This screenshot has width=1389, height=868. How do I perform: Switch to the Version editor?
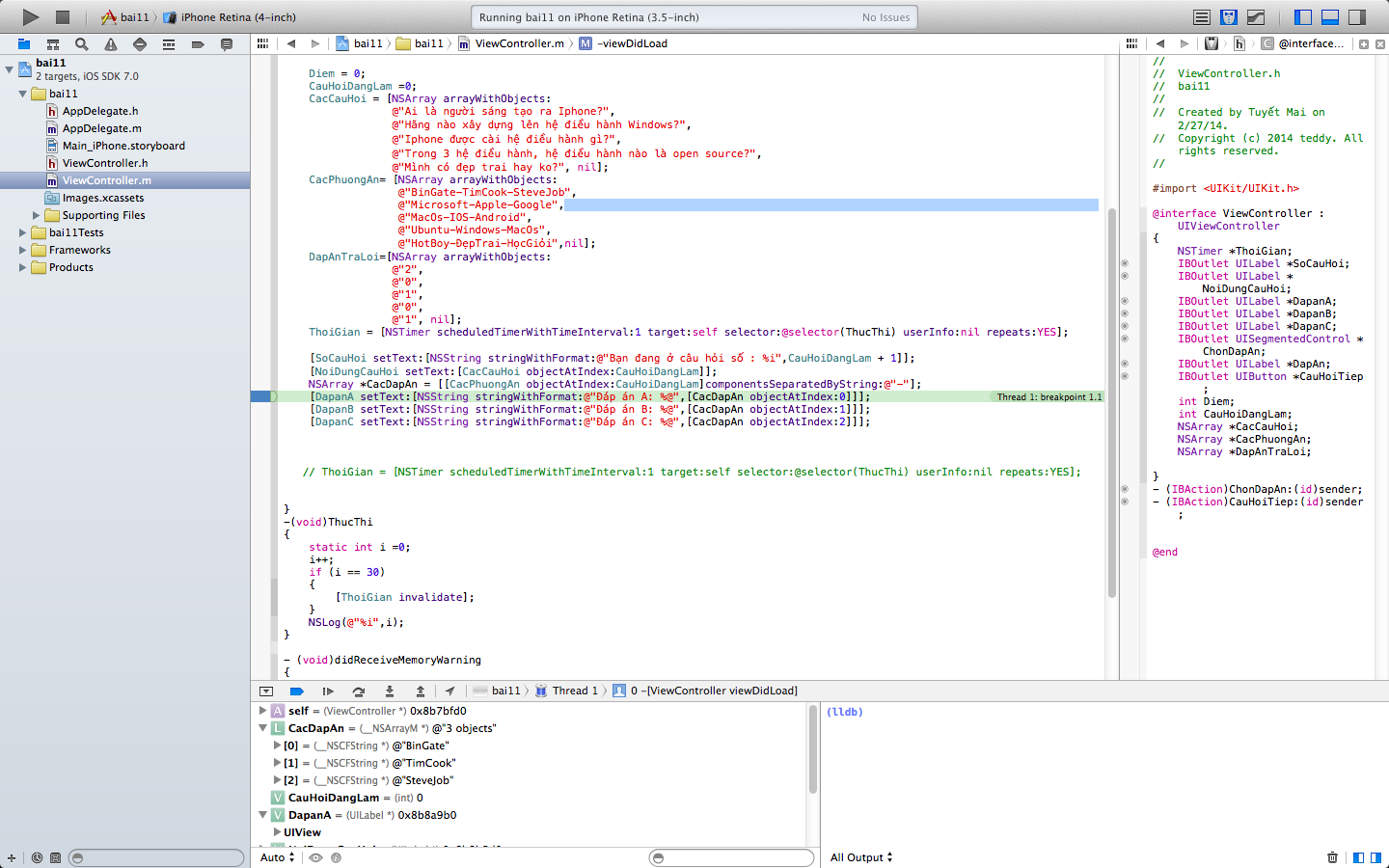click(x=1256, y=17)
